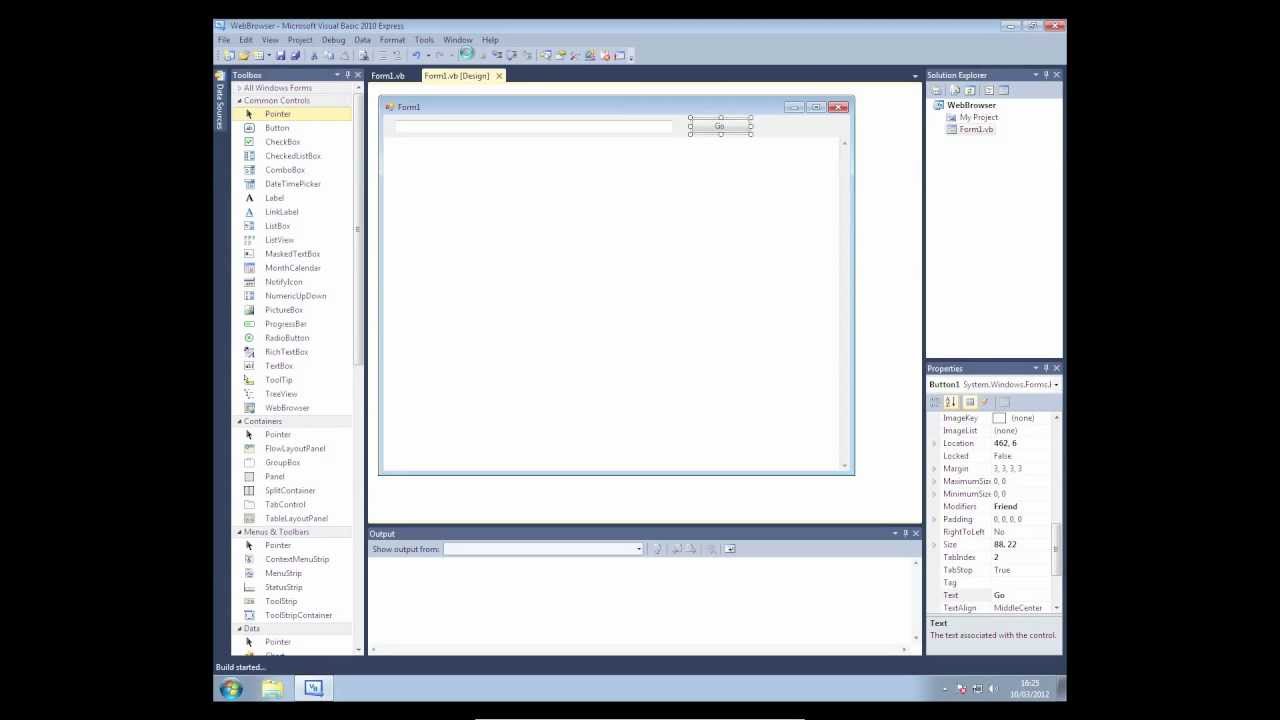Select the CheckBox control in Toolbox

[282, 142]
